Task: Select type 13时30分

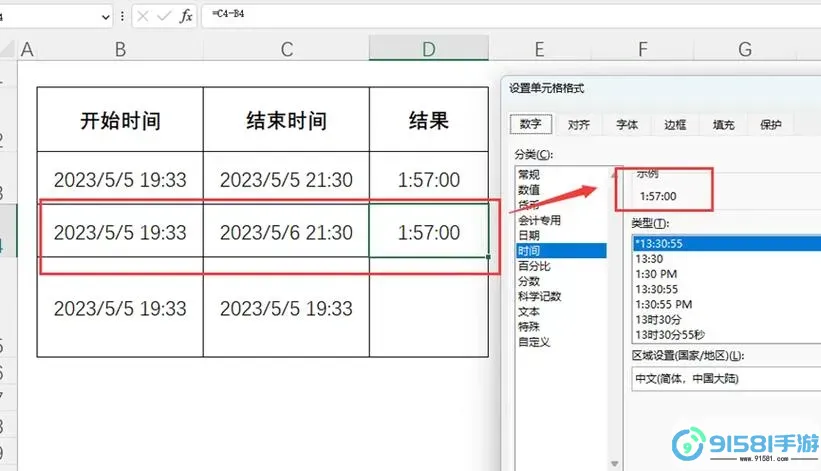Action: (x=727, y=319)
